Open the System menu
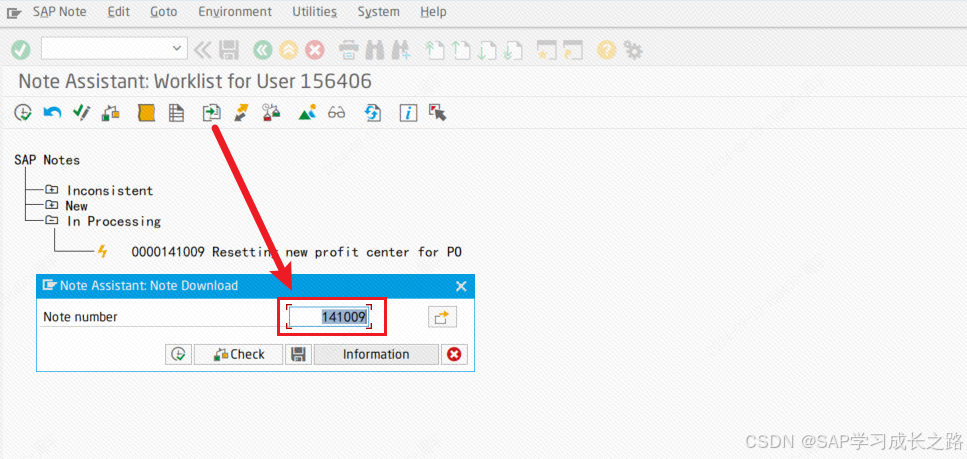967x459 pixels. 379,12
